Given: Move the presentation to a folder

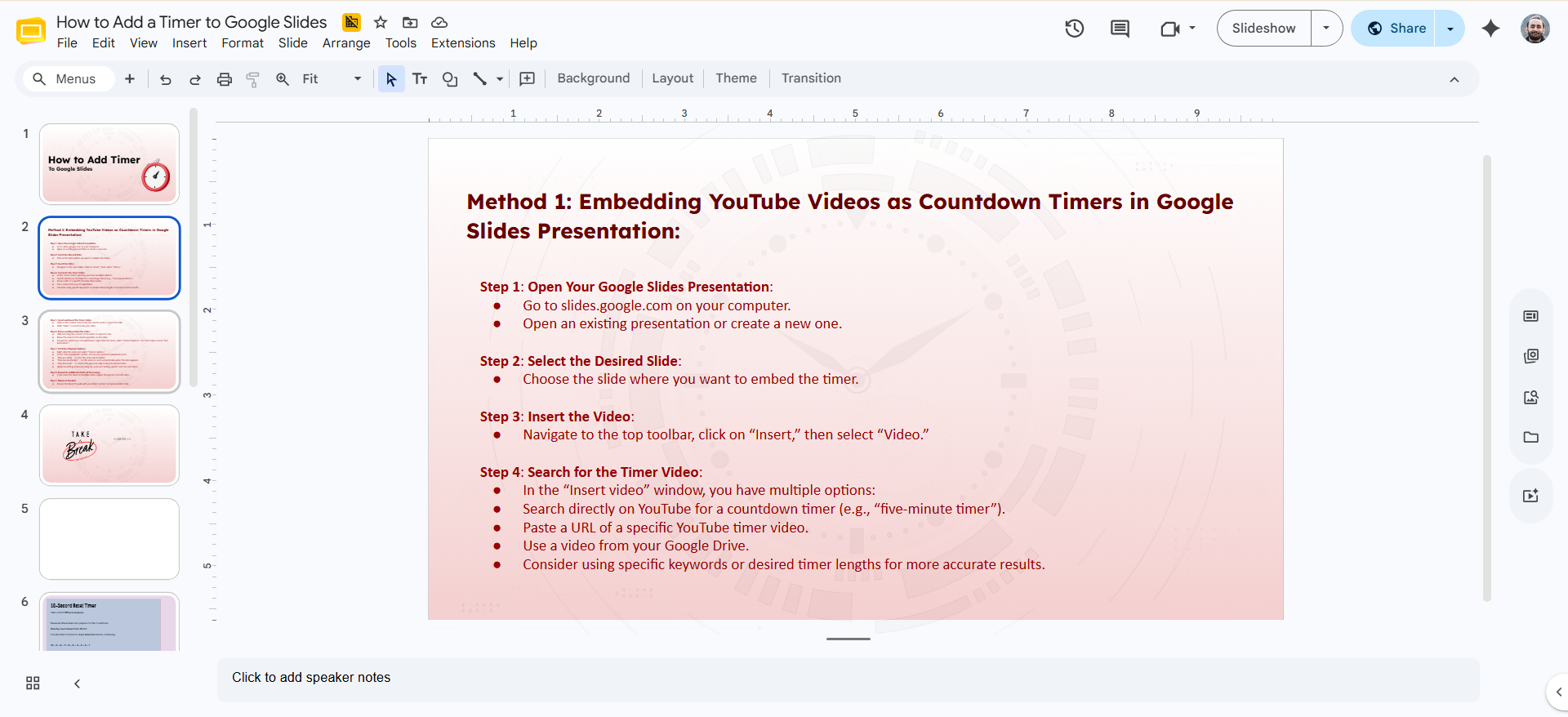Looking at the screenshot, I should tap(410, 22).
